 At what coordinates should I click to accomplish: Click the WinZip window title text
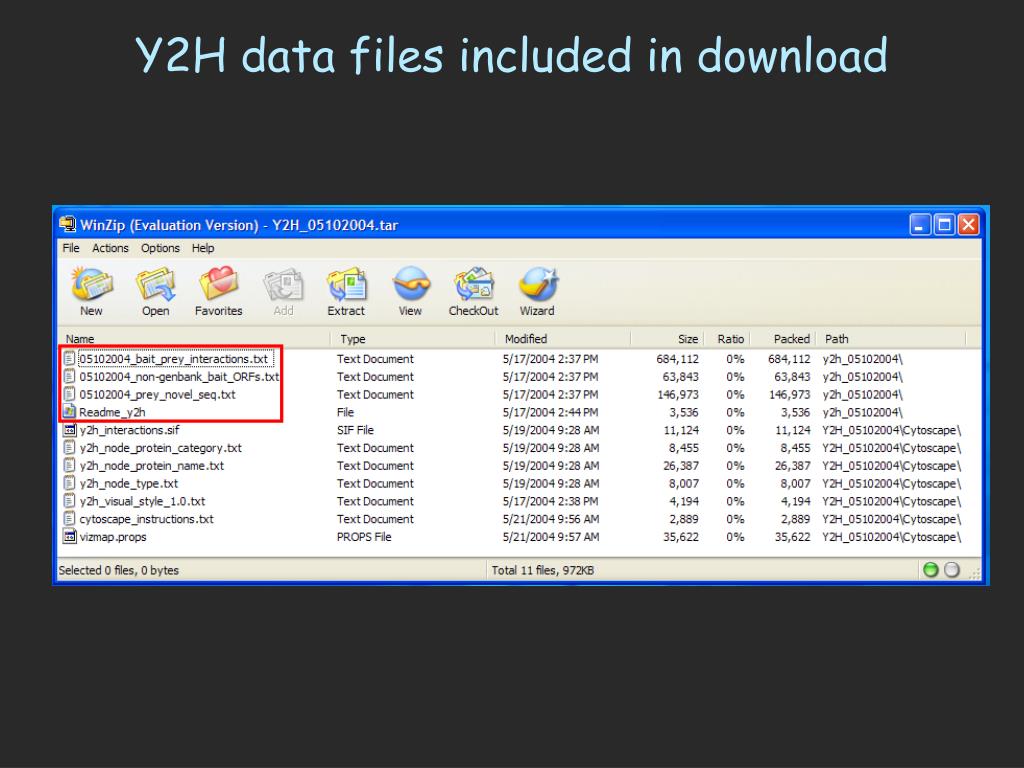pyautogui.click(x=239, y=225)
